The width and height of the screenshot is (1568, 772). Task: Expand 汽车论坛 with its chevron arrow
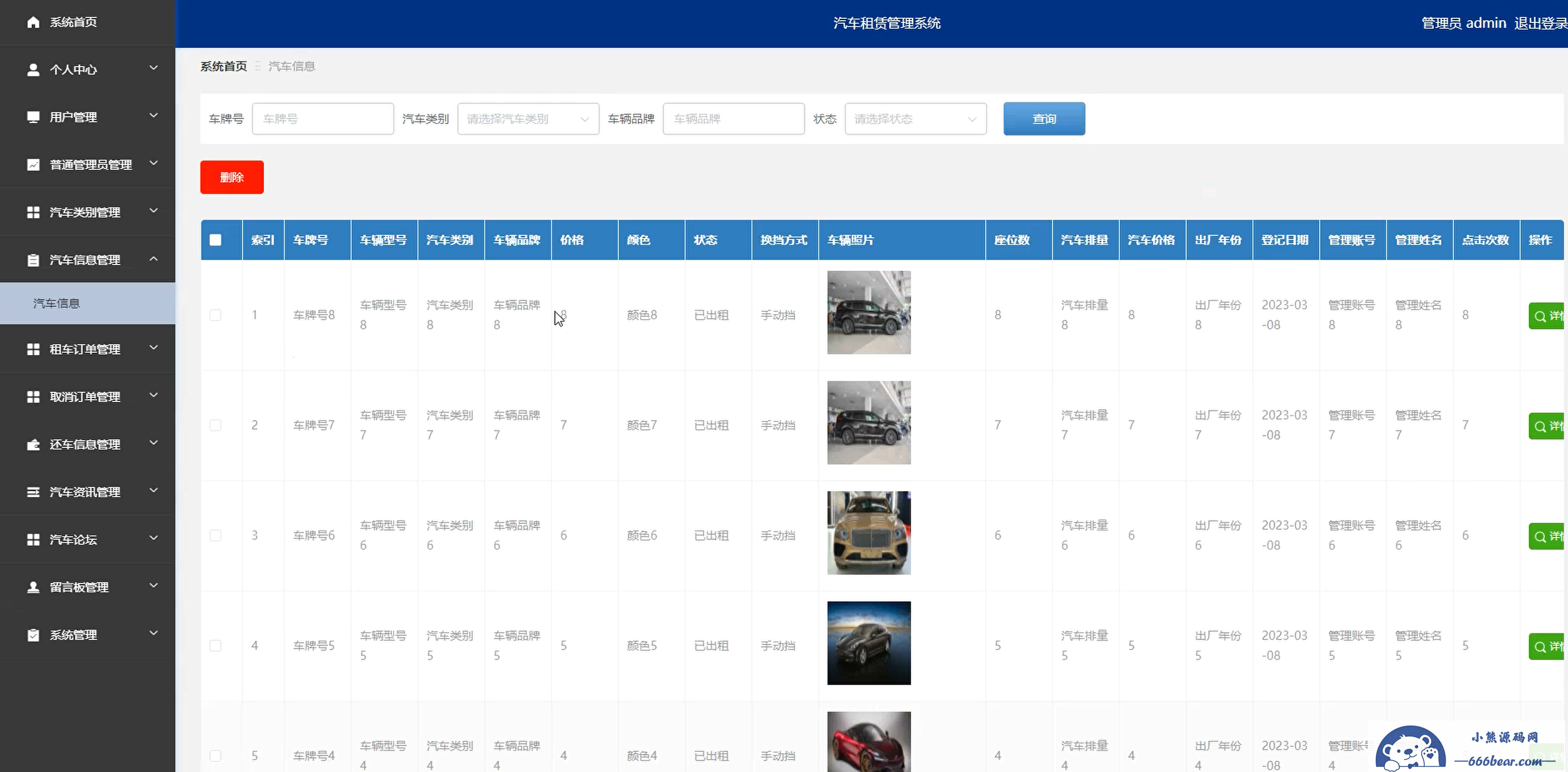click(x=153, y=538)
